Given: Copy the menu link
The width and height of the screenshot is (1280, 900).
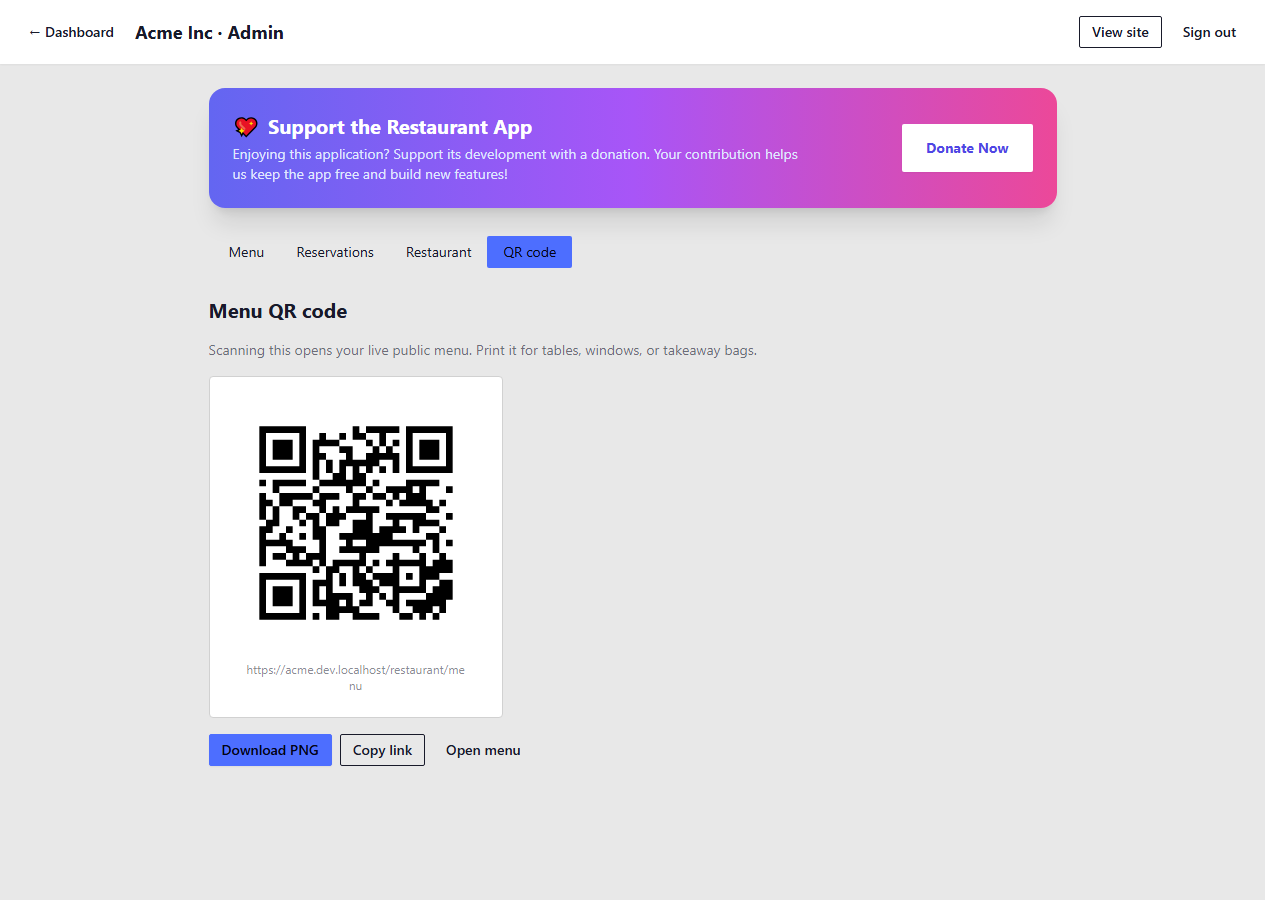Looking at the screenshot, I should click(x=382, y=750).
